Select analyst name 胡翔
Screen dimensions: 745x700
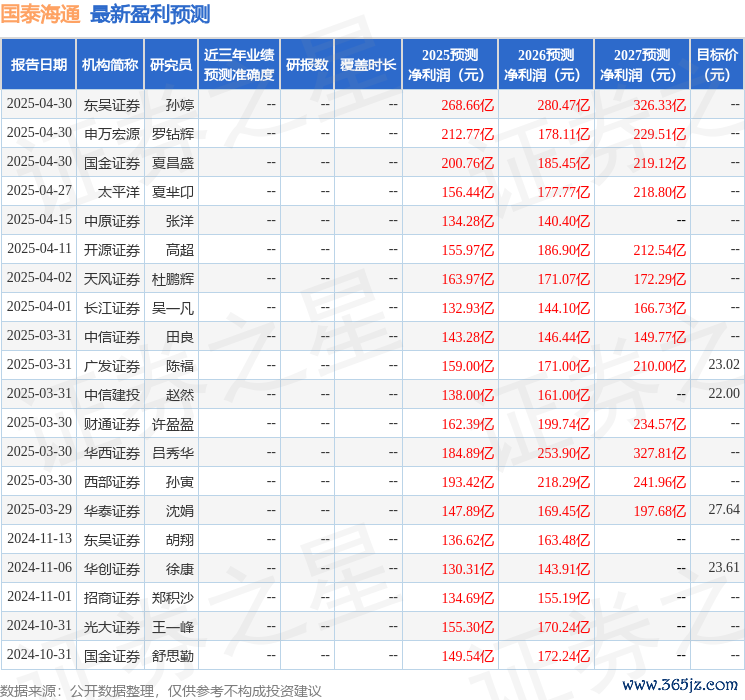click(180, 540)
